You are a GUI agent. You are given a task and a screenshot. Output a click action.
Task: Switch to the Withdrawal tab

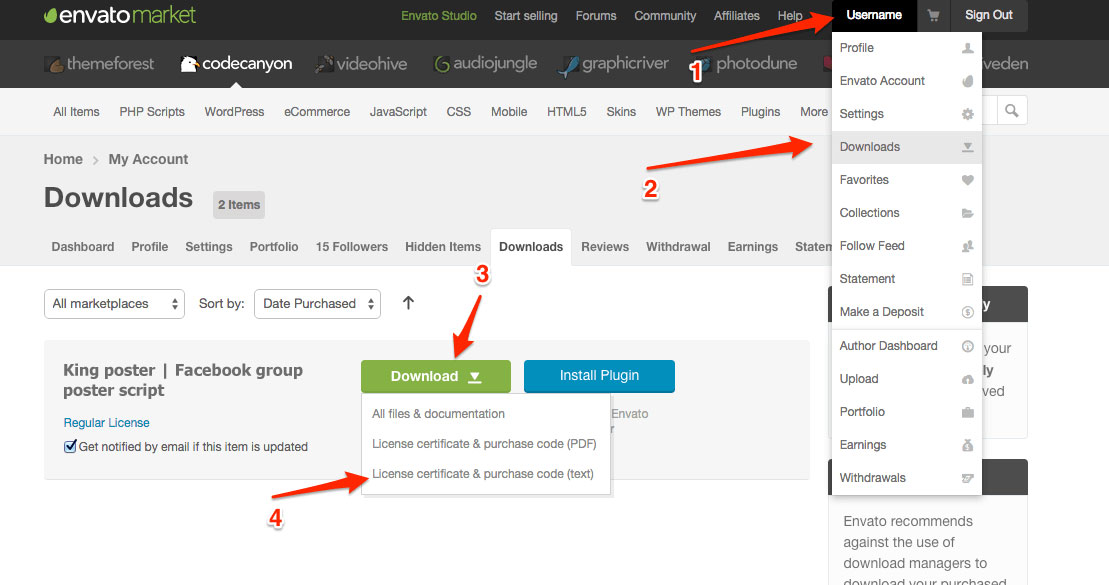[678, 247]
